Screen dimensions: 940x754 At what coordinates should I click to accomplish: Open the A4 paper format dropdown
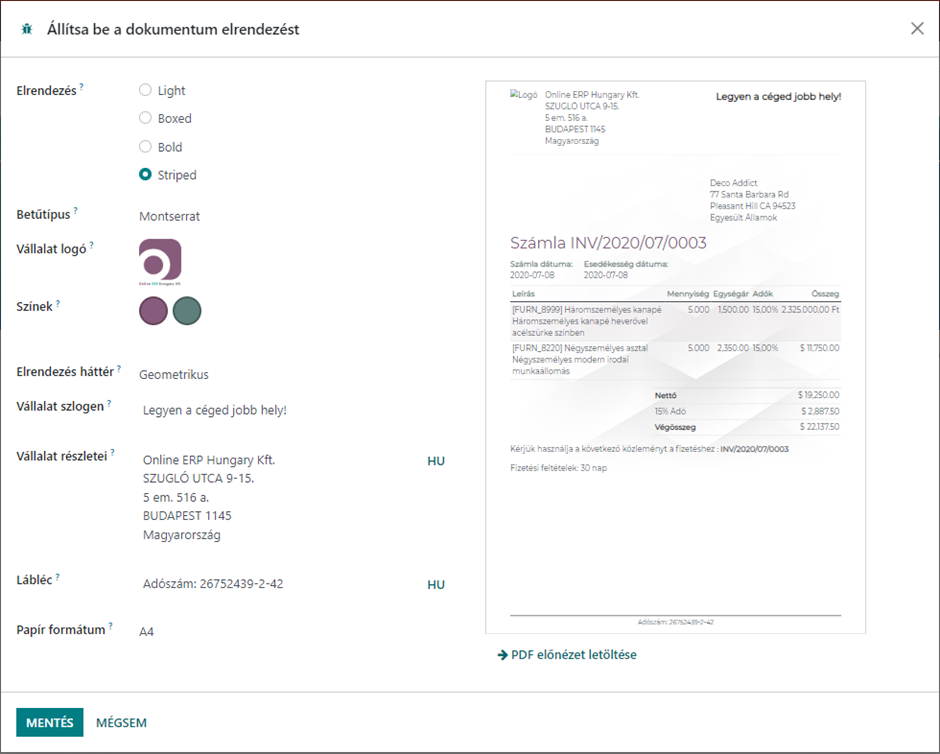point(147,632)
